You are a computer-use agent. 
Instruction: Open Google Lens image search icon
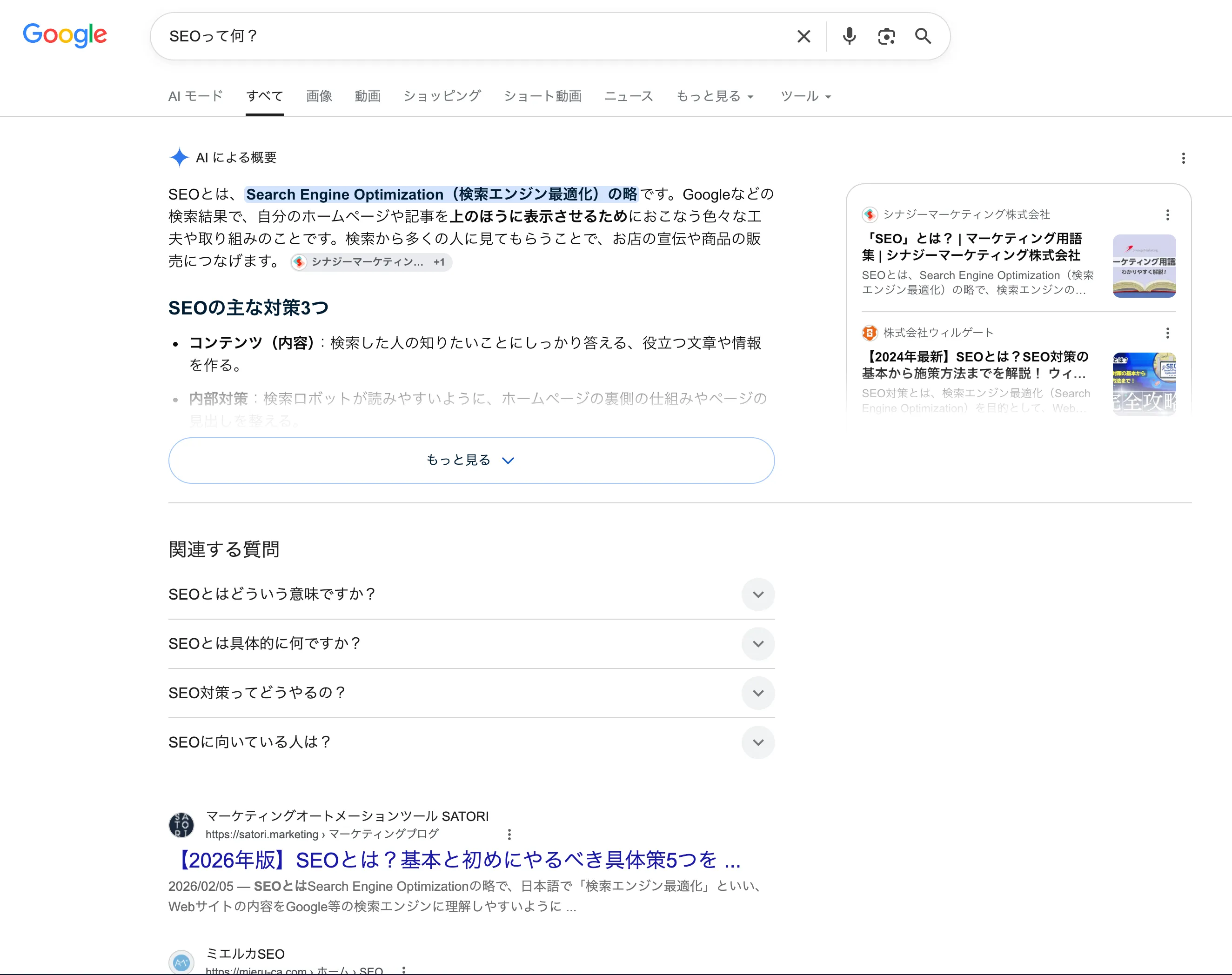[x=886, y=37]
